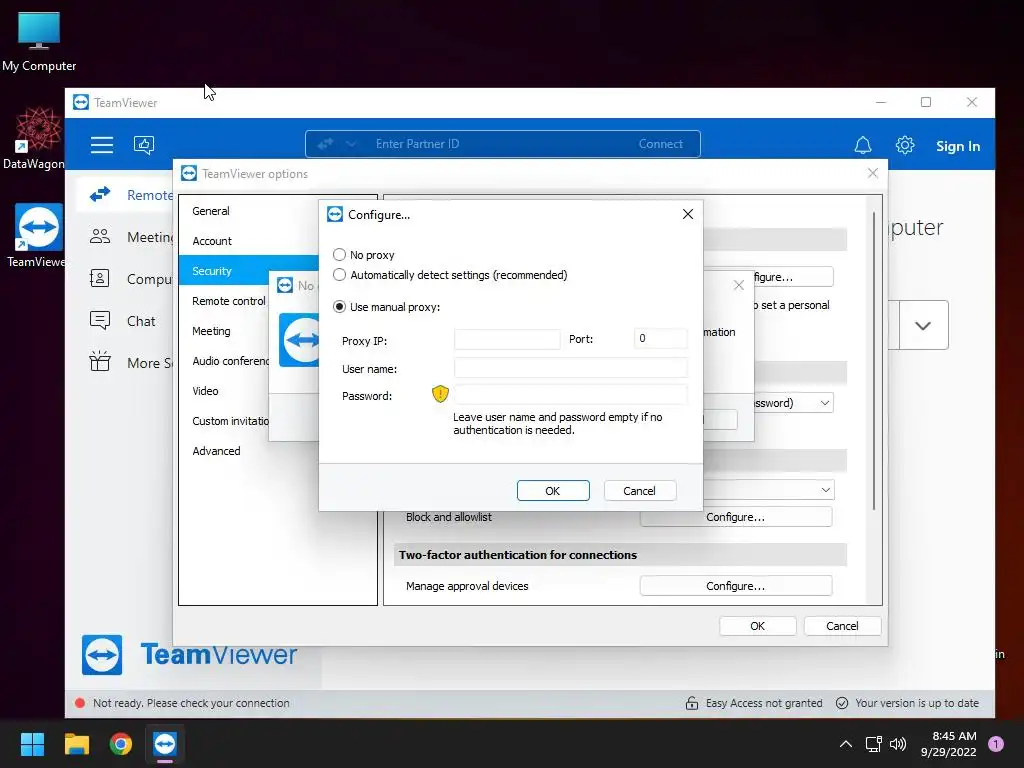The width and height of the screenshot is (1024, 768).
Task: Open My Computer desktop icon
Action: click(x=39, y=41)
